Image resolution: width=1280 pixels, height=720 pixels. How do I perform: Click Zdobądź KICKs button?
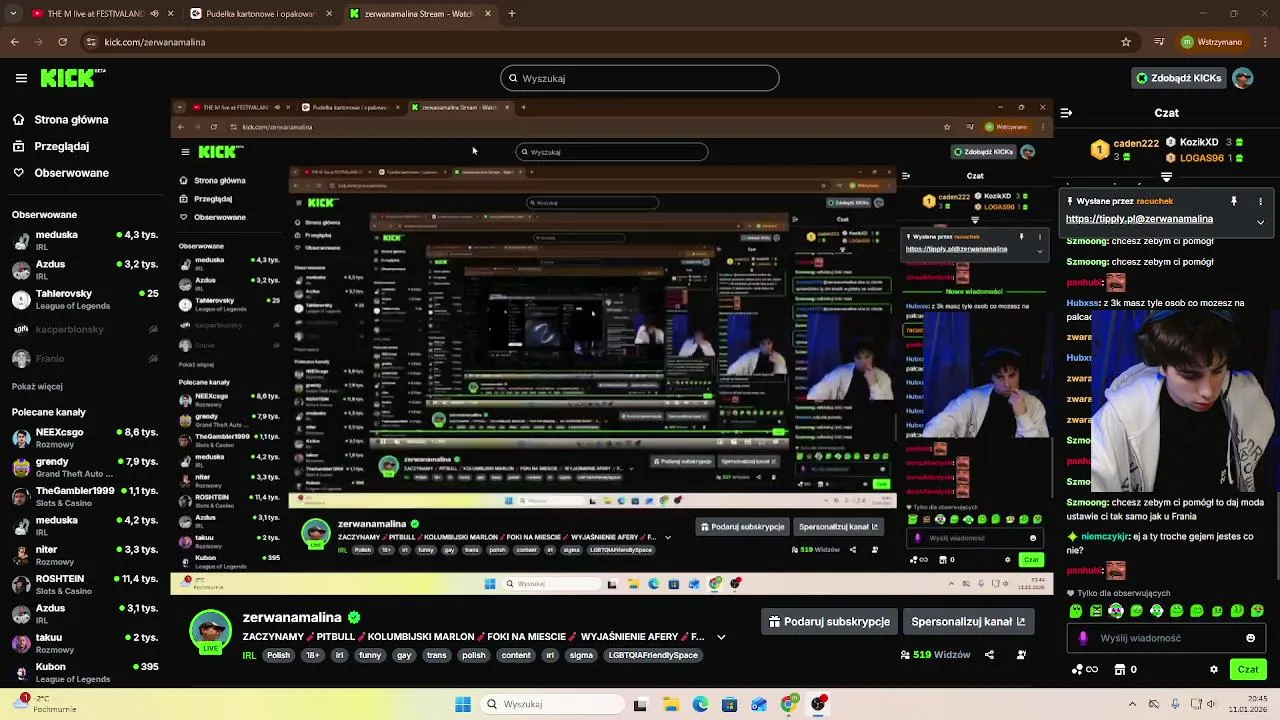[1178, 78]
